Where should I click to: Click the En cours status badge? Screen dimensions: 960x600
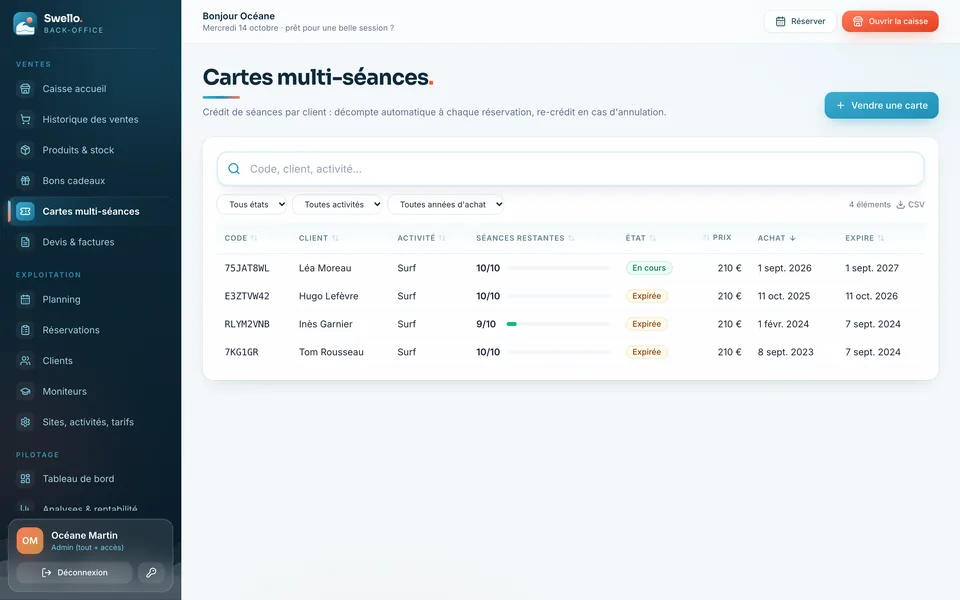pos(649,268)
